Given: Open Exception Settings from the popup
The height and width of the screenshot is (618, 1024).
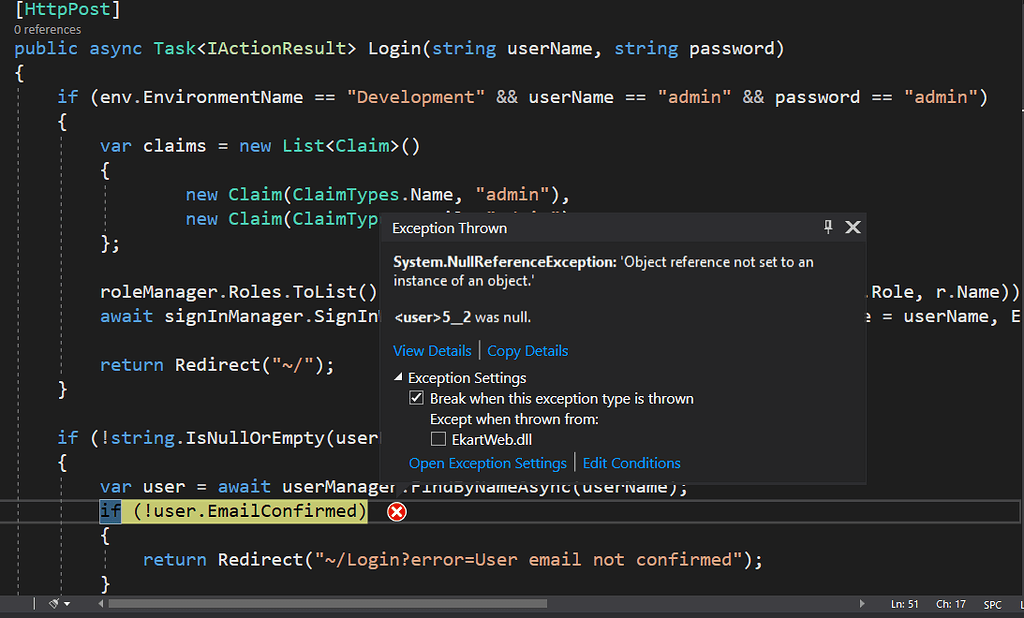Looking at the screenshot, I should pyautogui.click(x=487, y=463).
